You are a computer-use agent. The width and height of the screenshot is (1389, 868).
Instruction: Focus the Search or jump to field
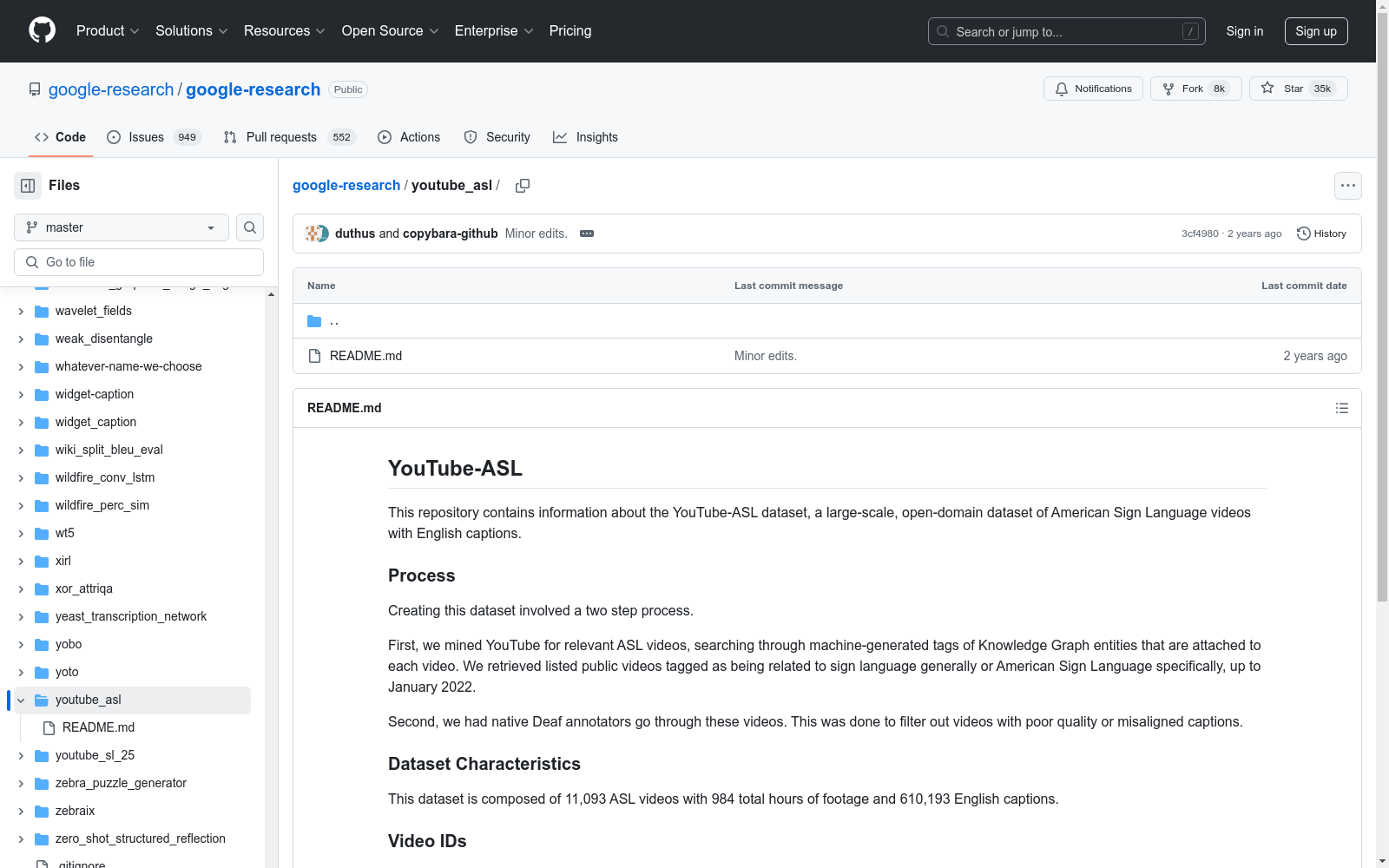coord(1067,31)
